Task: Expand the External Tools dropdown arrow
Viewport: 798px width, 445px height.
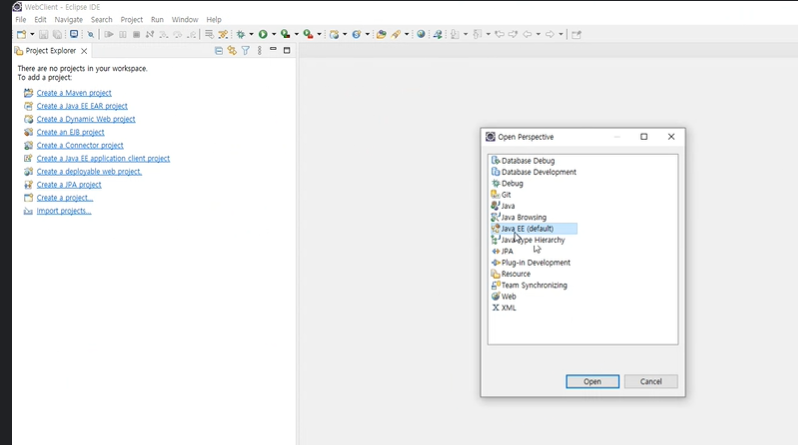Action: (320, 35)
